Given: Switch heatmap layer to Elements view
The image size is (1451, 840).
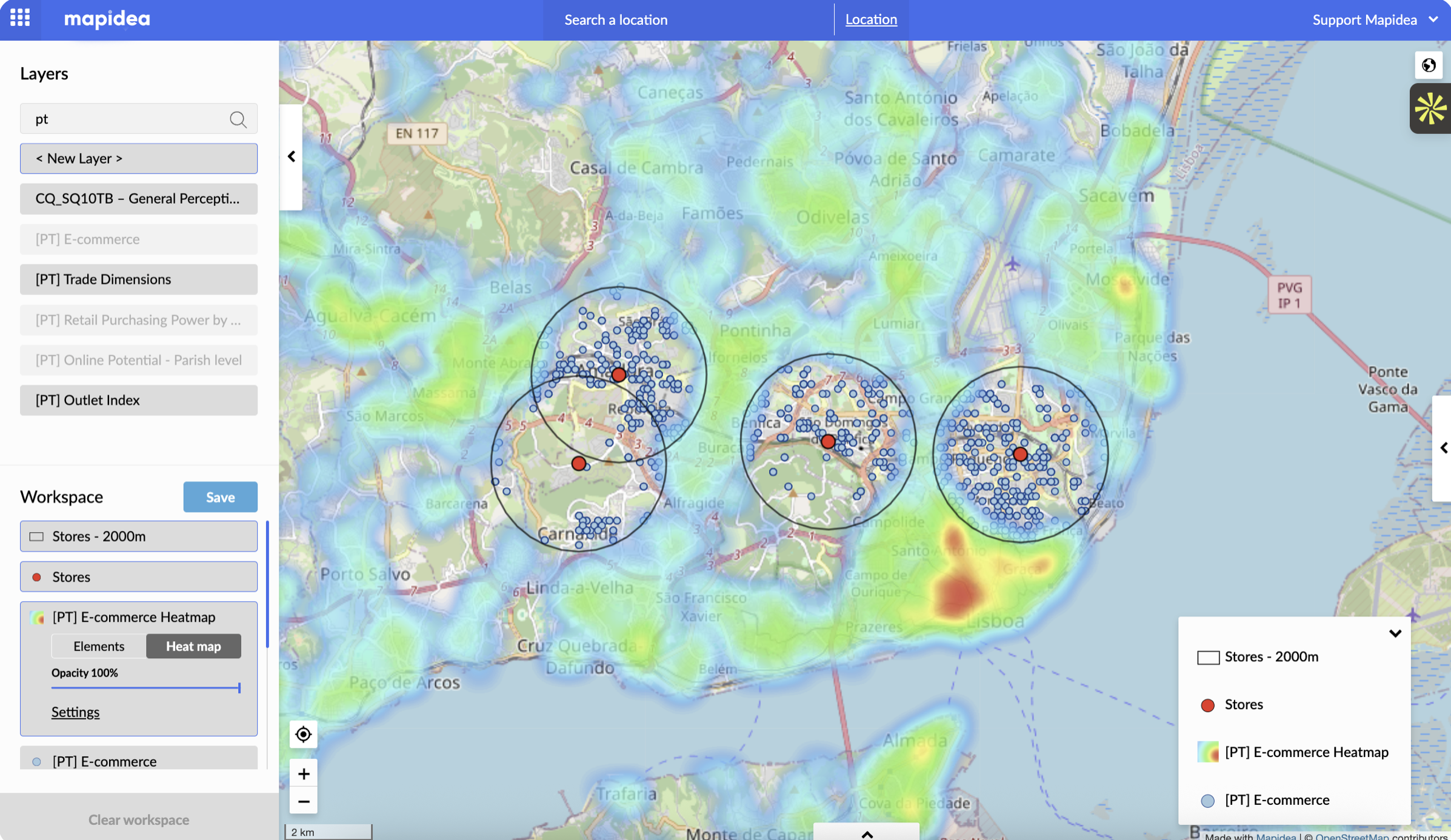Looking at the screenshot, I should pos(99,646).
